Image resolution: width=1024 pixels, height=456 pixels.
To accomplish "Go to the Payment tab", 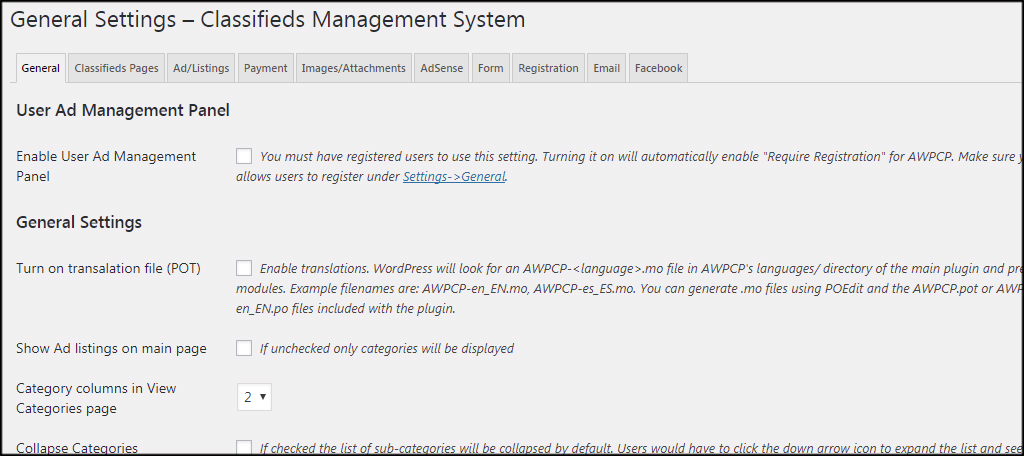I will coord(265,68).
